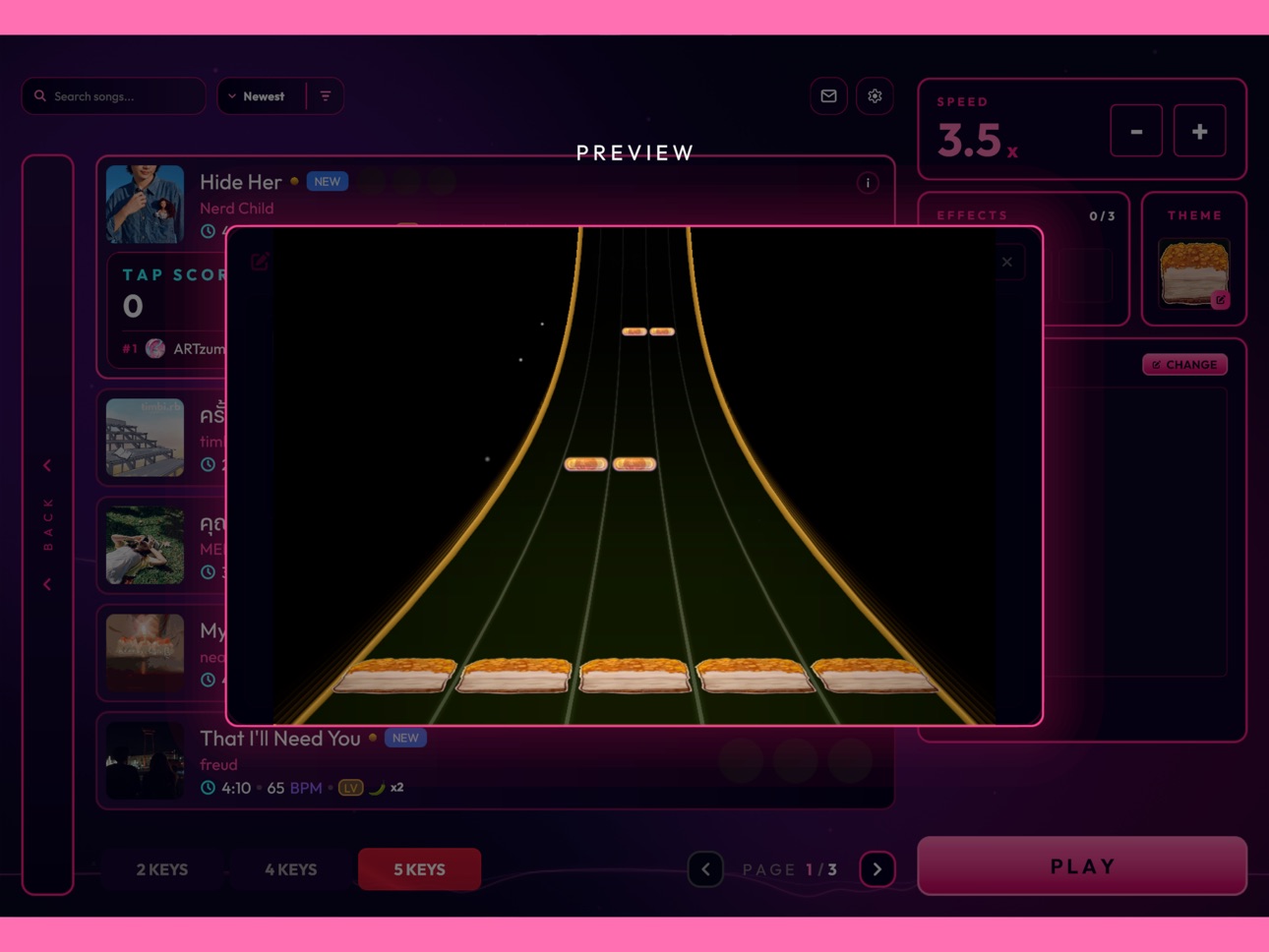Open the Hide Her album cover
This screenshot has height=952, width=1269.
(145, 205)
